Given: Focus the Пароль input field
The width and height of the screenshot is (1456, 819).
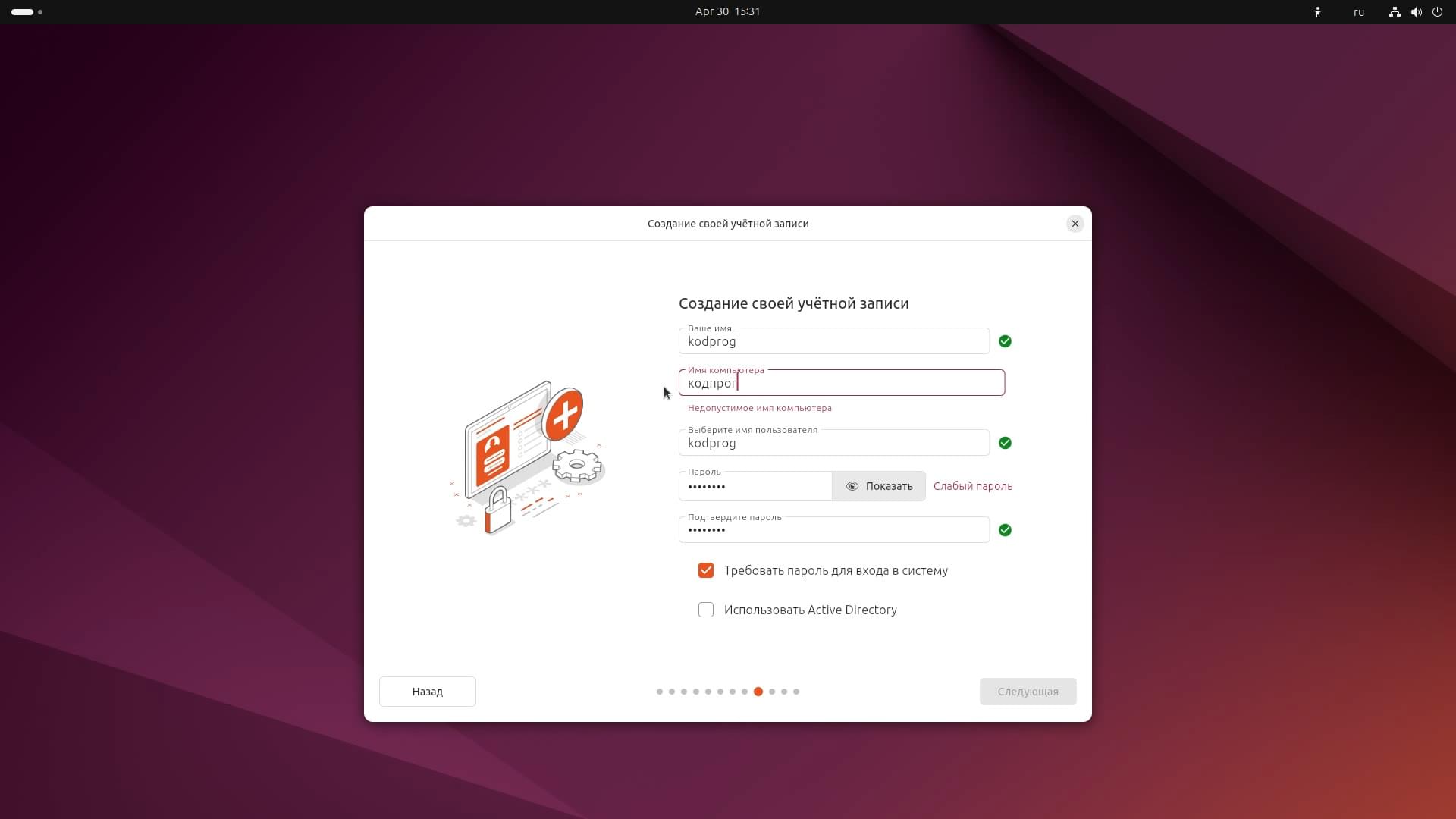Looking at the screenshot, I should click(x=755, y=486).
